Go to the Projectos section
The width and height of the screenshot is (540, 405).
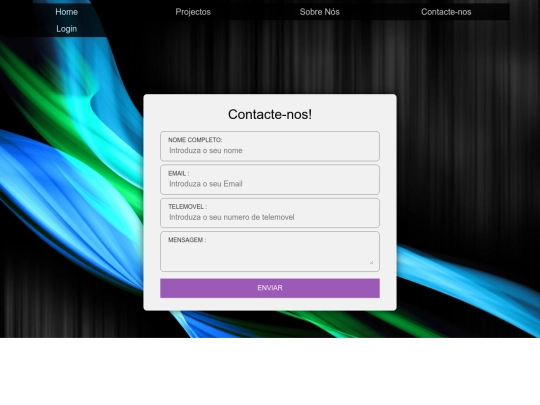(x=193, y=12)
